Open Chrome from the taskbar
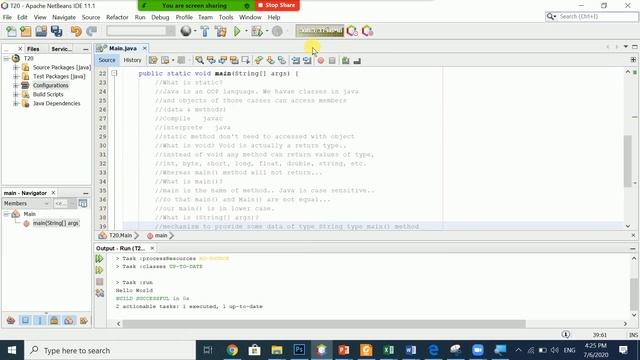640x360 pixels. [232, 350]
